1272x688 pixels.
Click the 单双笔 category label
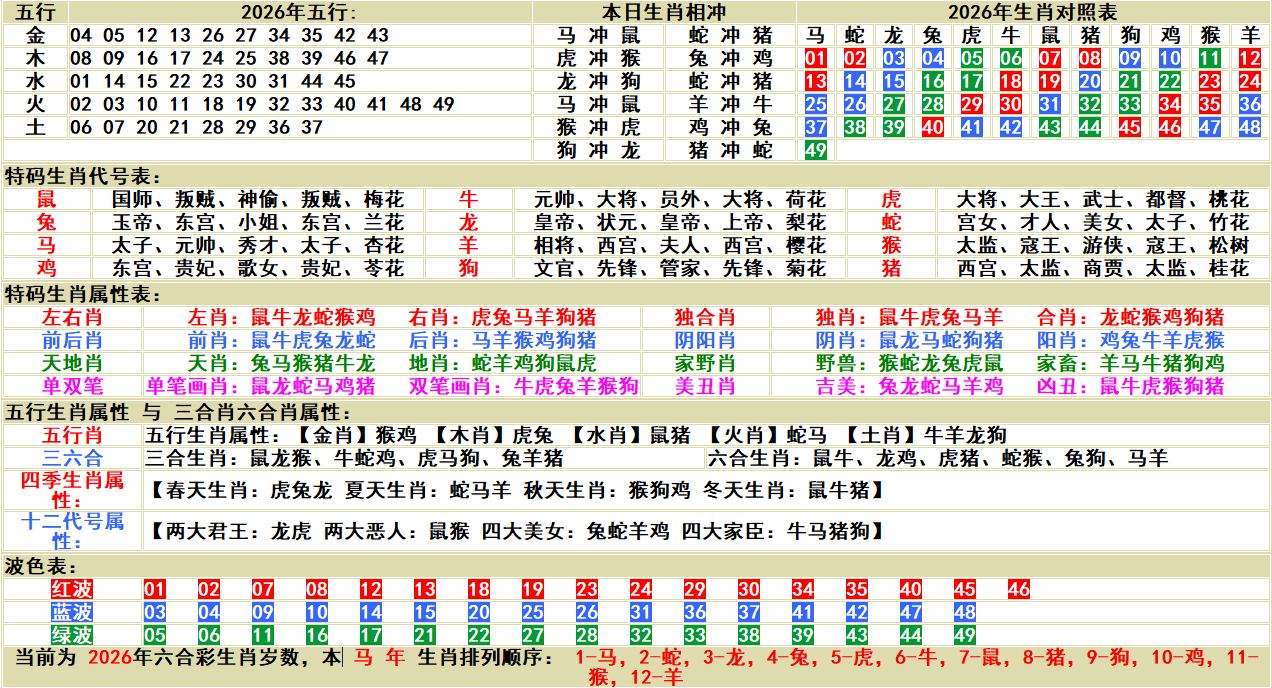tap(72, 386)
